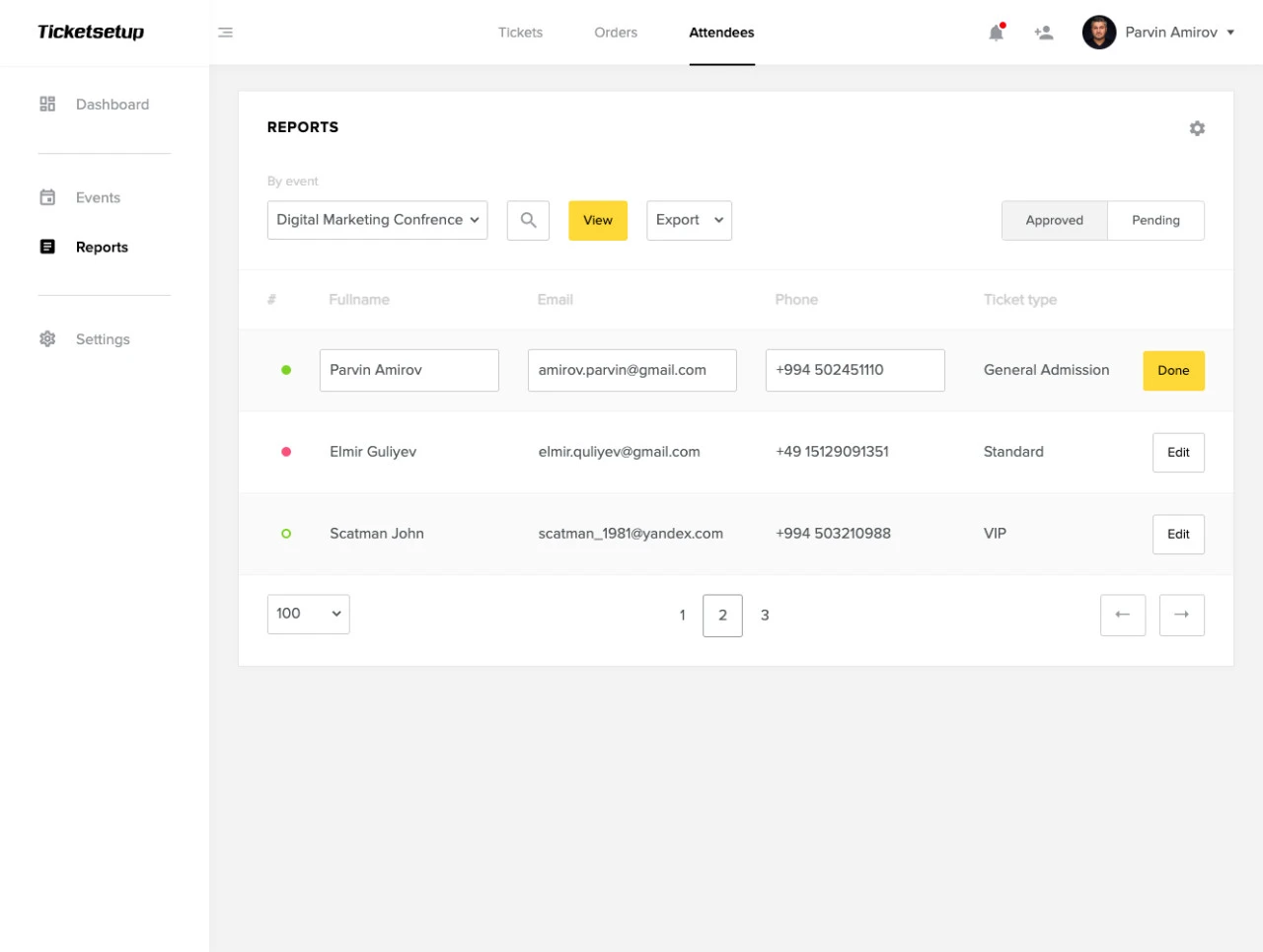Click the green status dot beside Scatman John
Screen dimensions: 1263x952
pos(286,534)
